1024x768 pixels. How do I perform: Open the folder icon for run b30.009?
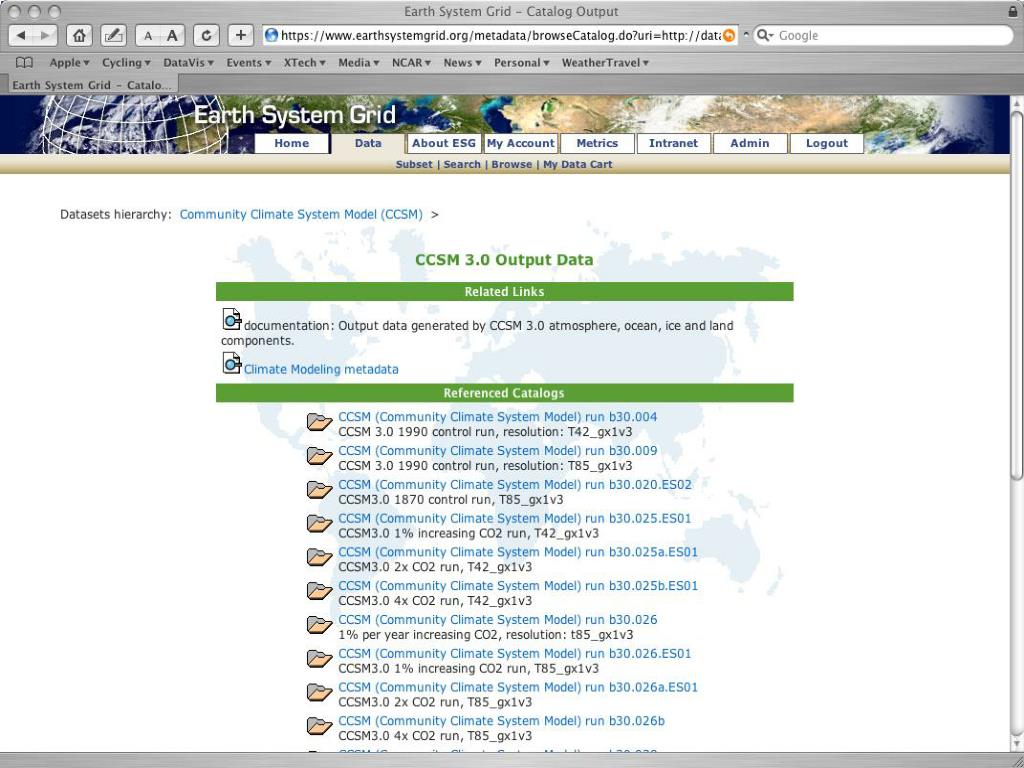point(319,456)
